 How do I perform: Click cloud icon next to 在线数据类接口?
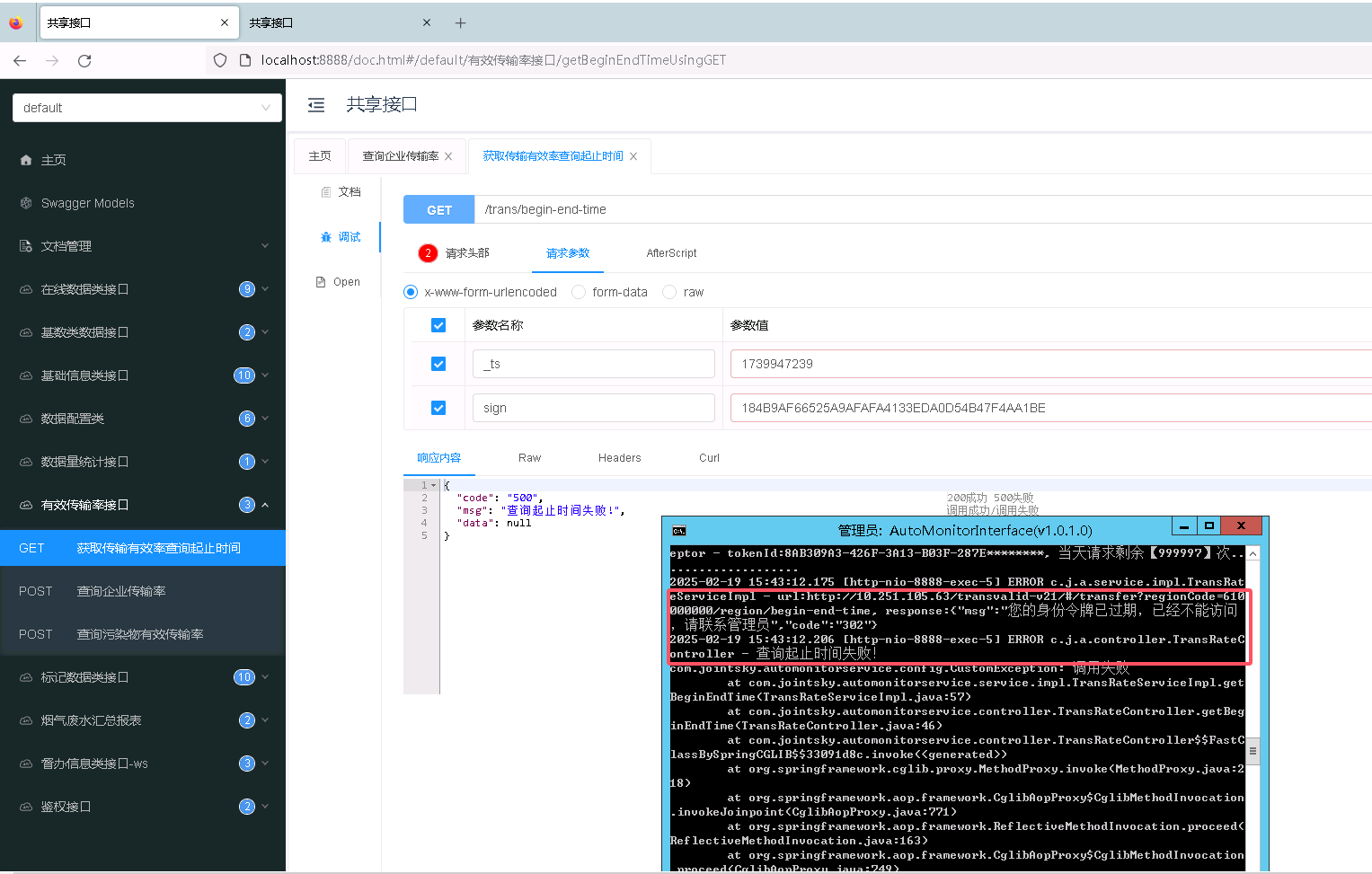(x=25, y=289)
